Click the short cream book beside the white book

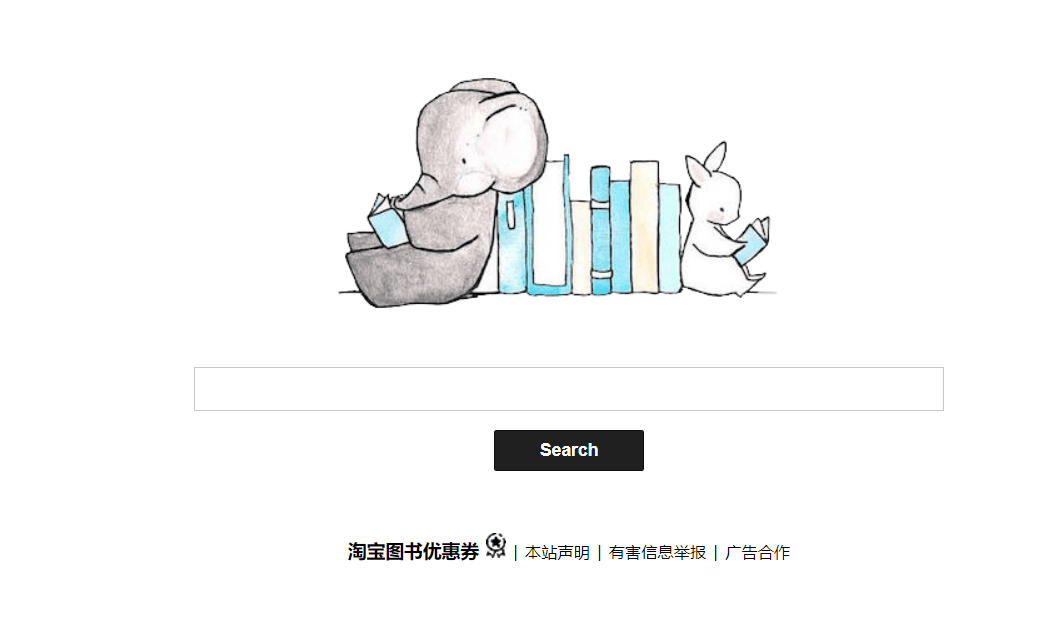coord(581,247)
